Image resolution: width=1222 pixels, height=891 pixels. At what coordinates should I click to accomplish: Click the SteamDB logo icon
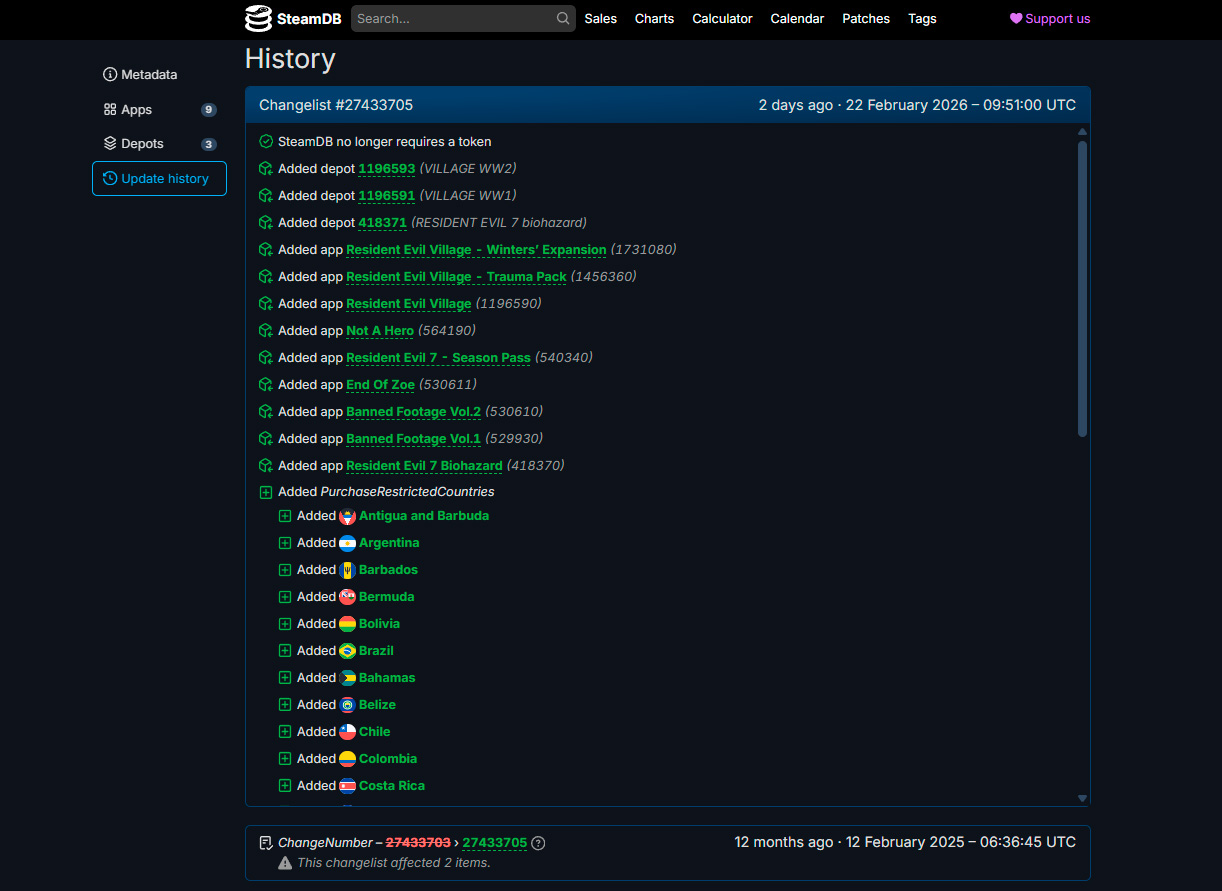tap(258, 18)
